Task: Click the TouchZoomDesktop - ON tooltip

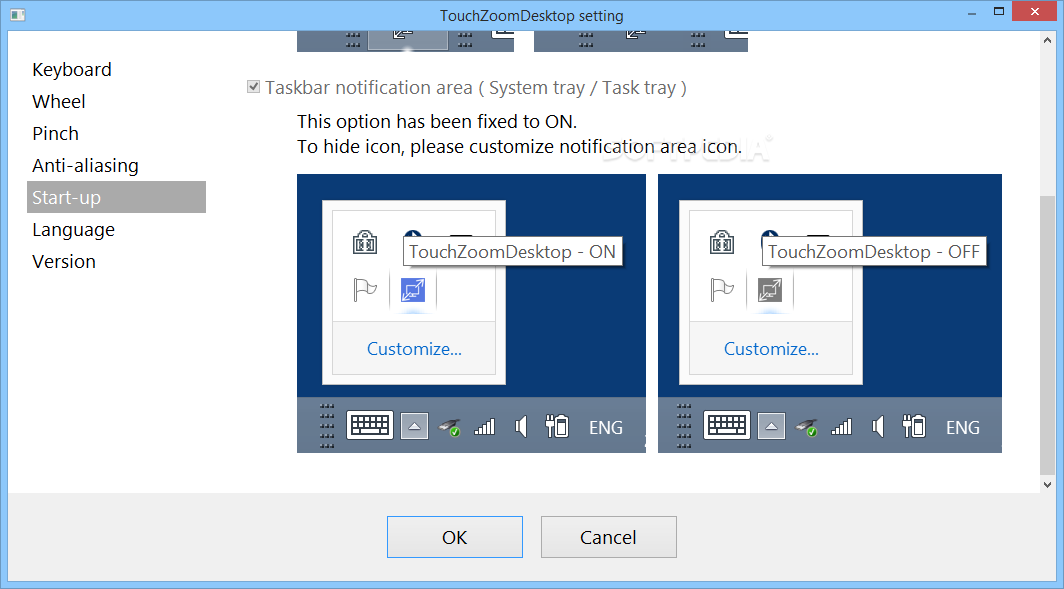Action: [512, 252]
